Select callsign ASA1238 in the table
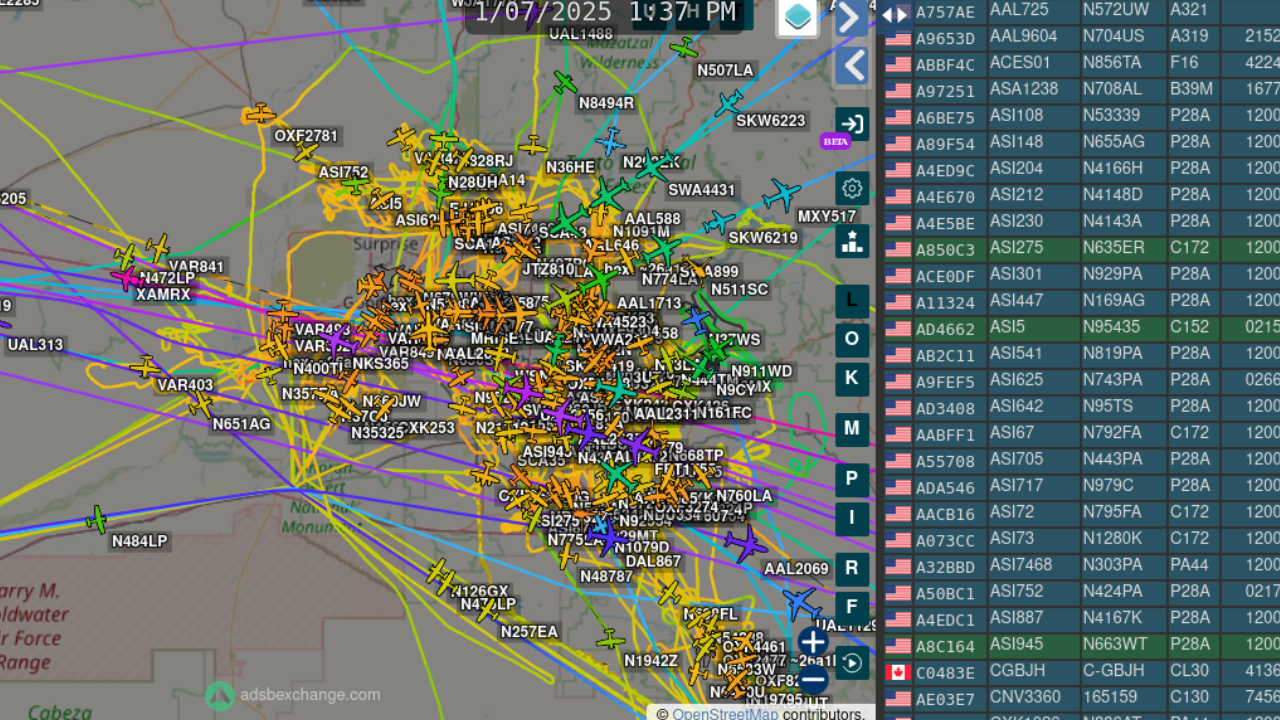This screenshot has height=720, width=1280. 1024,89
